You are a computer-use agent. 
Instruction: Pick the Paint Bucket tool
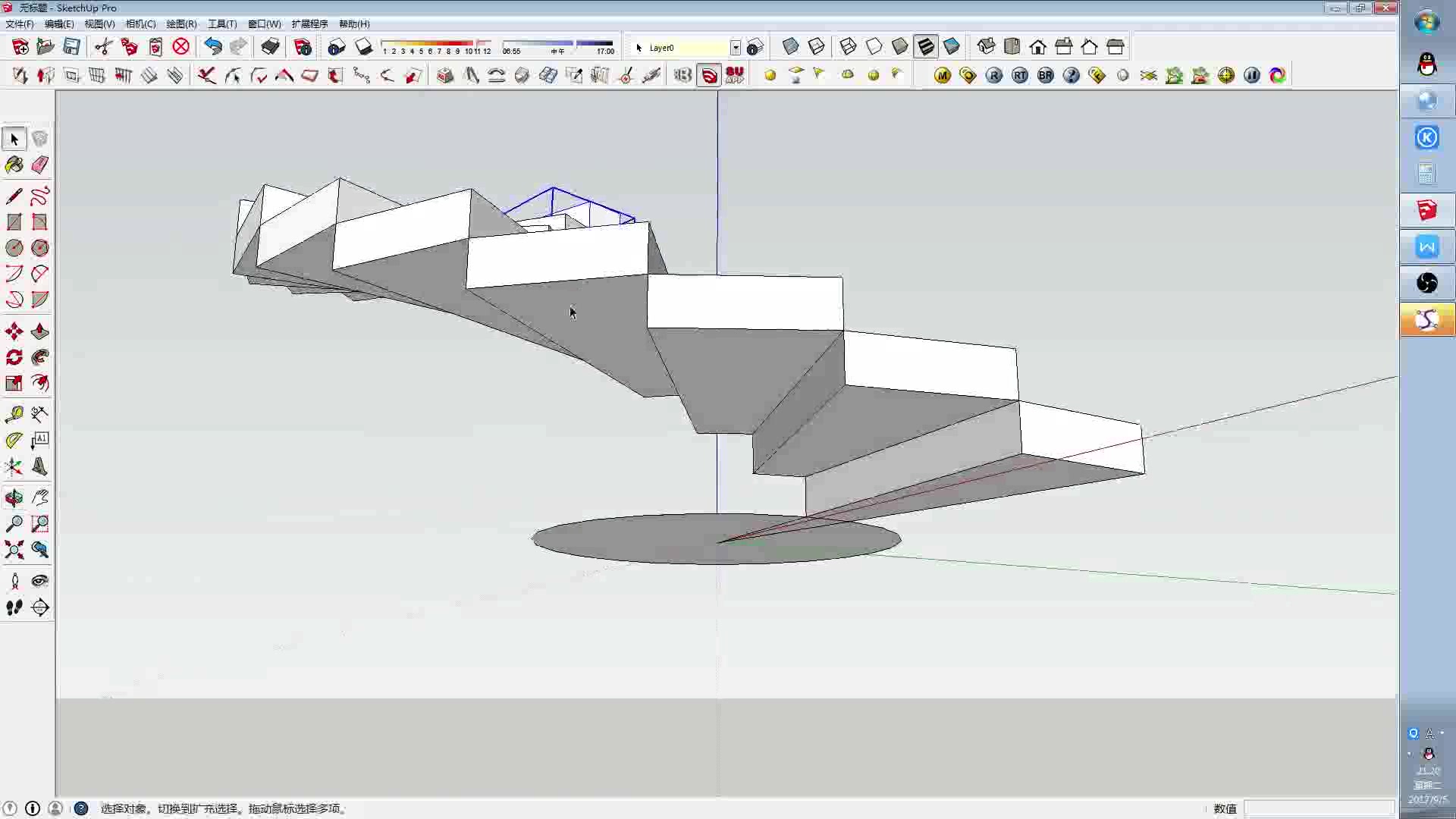[x=14, y=165]
